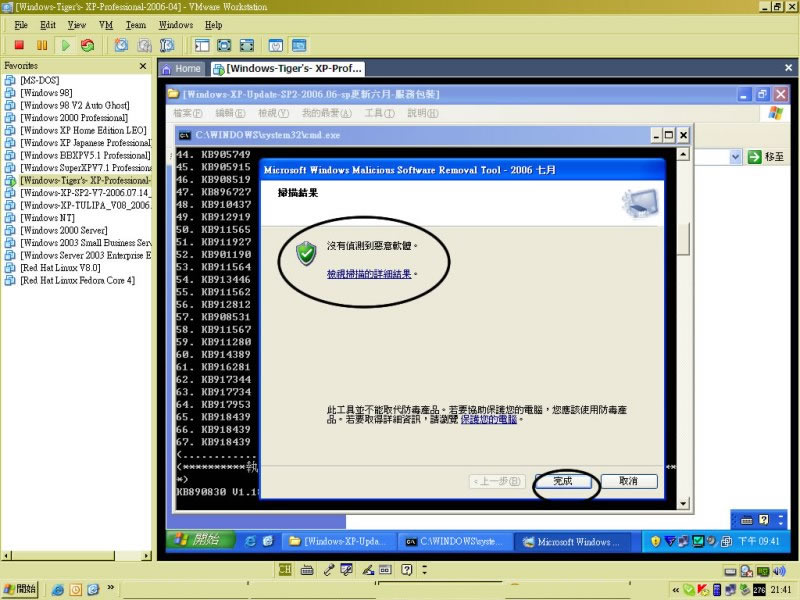Click the 取消 (Cancel) button
800x600 pixels.
pyautogui.click(x=629, y=481)
